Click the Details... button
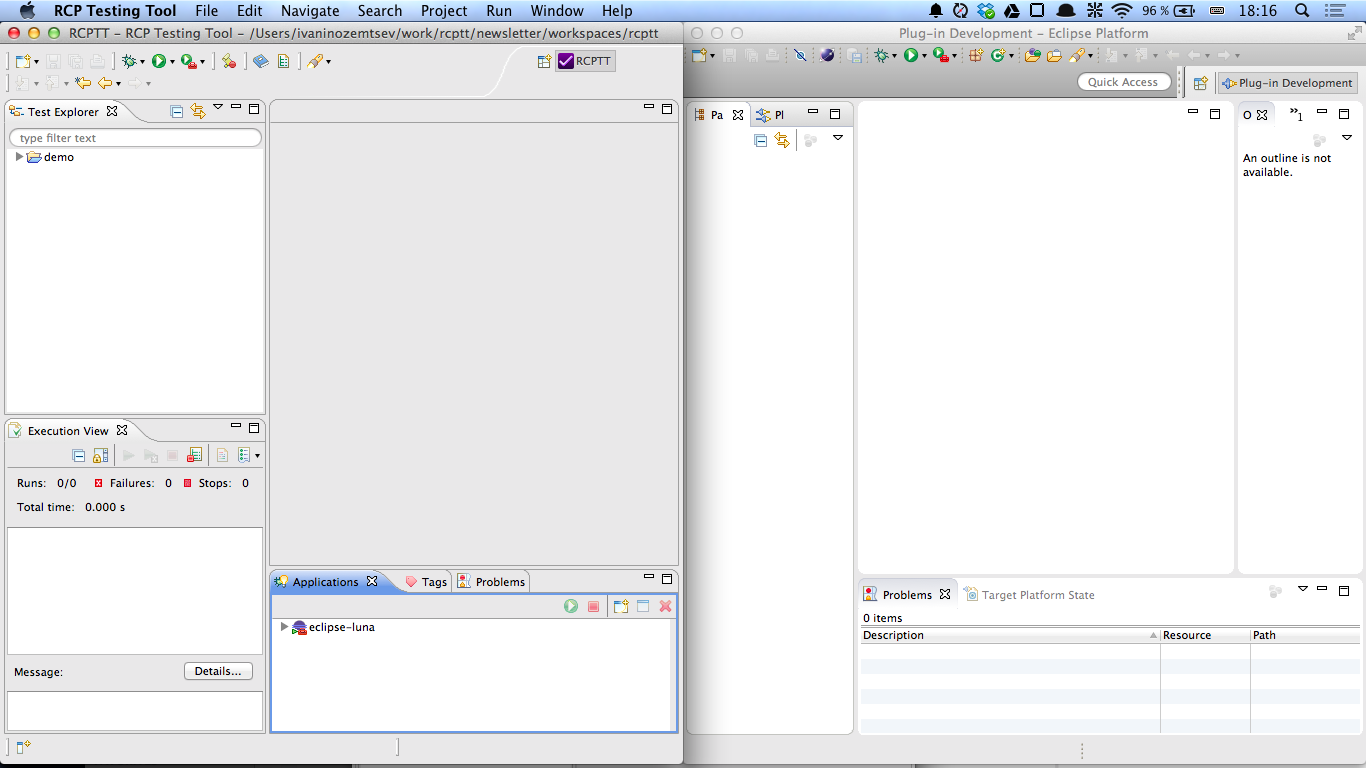 pos(218,671)
